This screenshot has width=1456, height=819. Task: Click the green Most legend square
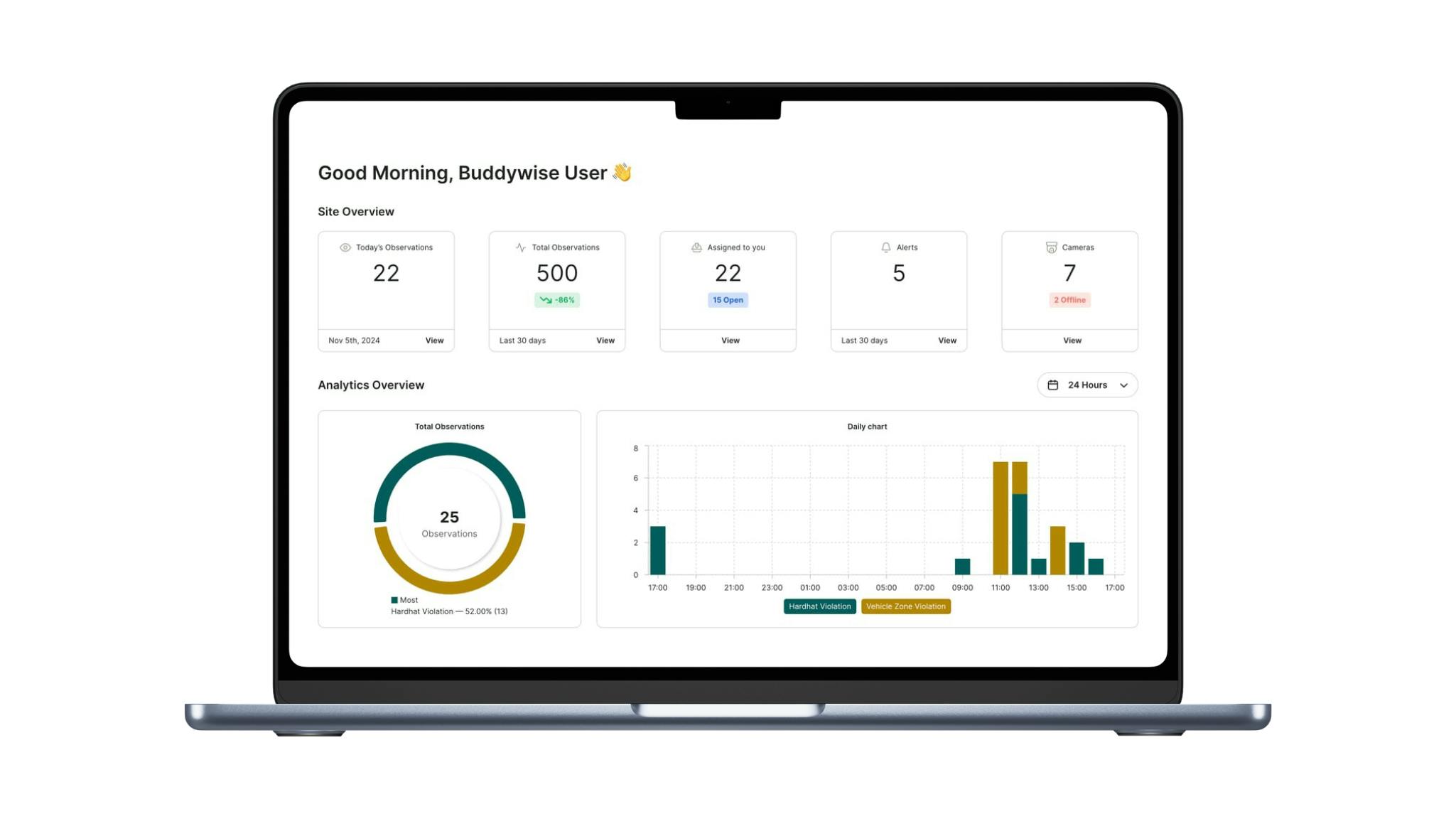click(394, 600)
